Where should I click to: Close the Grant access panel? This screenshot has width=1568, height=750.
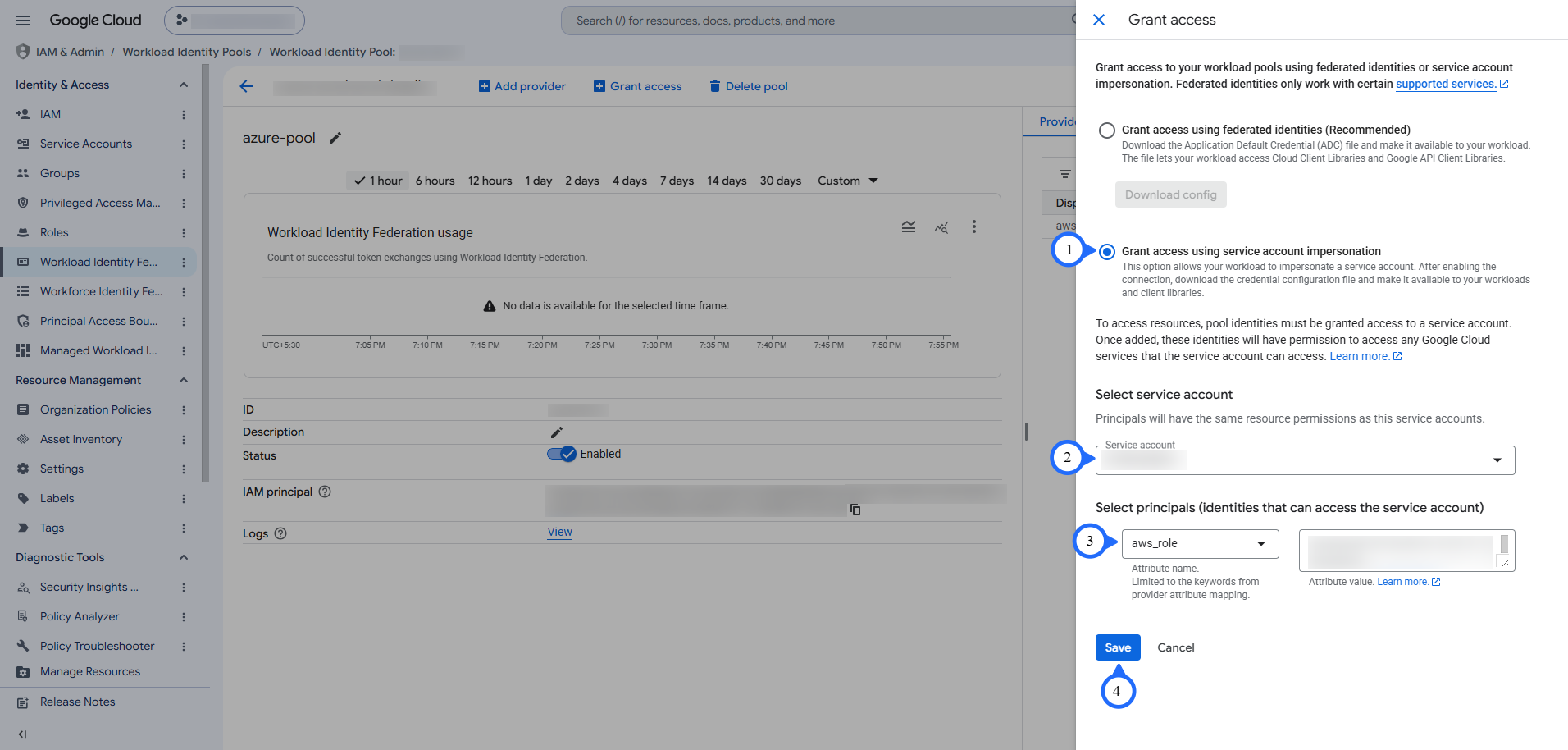click(1099, 20)
